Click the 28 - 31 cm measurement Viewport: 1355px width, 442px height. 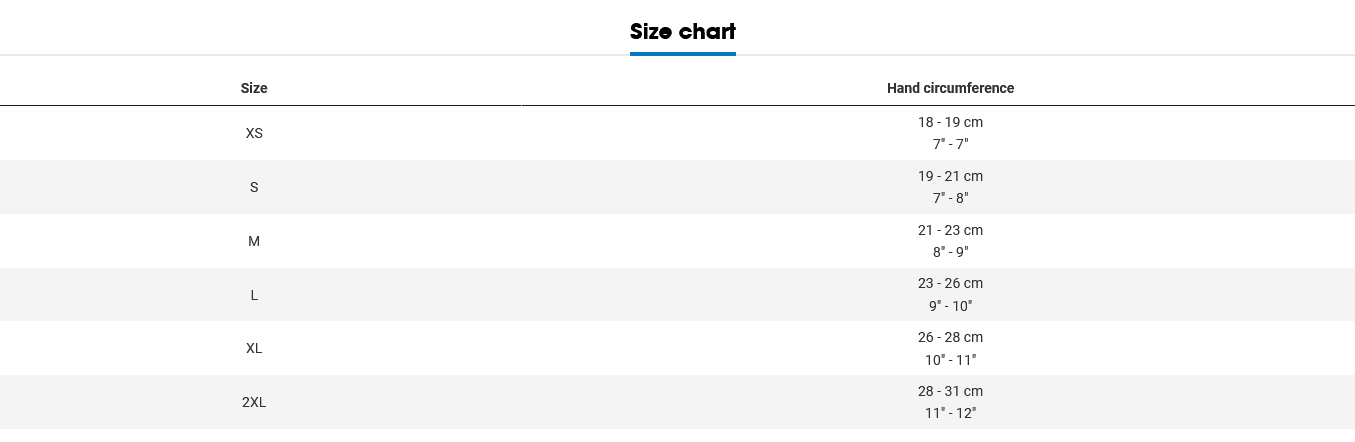click(x=950, y=391)
